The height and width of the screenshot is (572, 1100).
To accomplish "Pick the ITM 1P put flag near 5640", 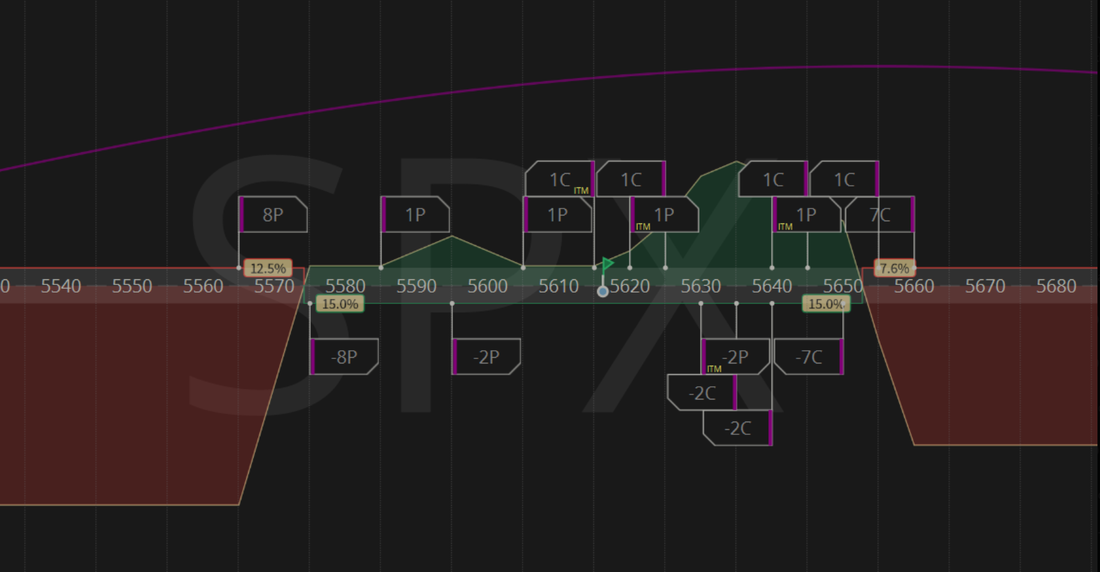I will click(x=807, y=214).
